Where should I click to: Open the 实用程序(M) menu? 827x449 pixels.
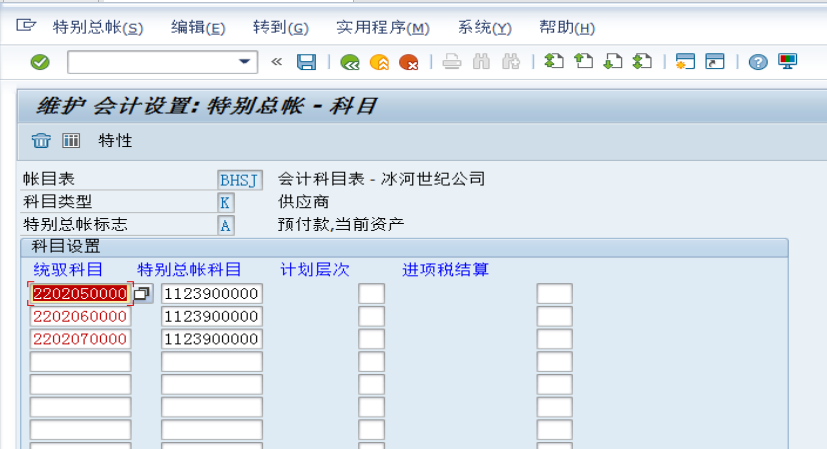pyautogui.click(x=383, y=27)
